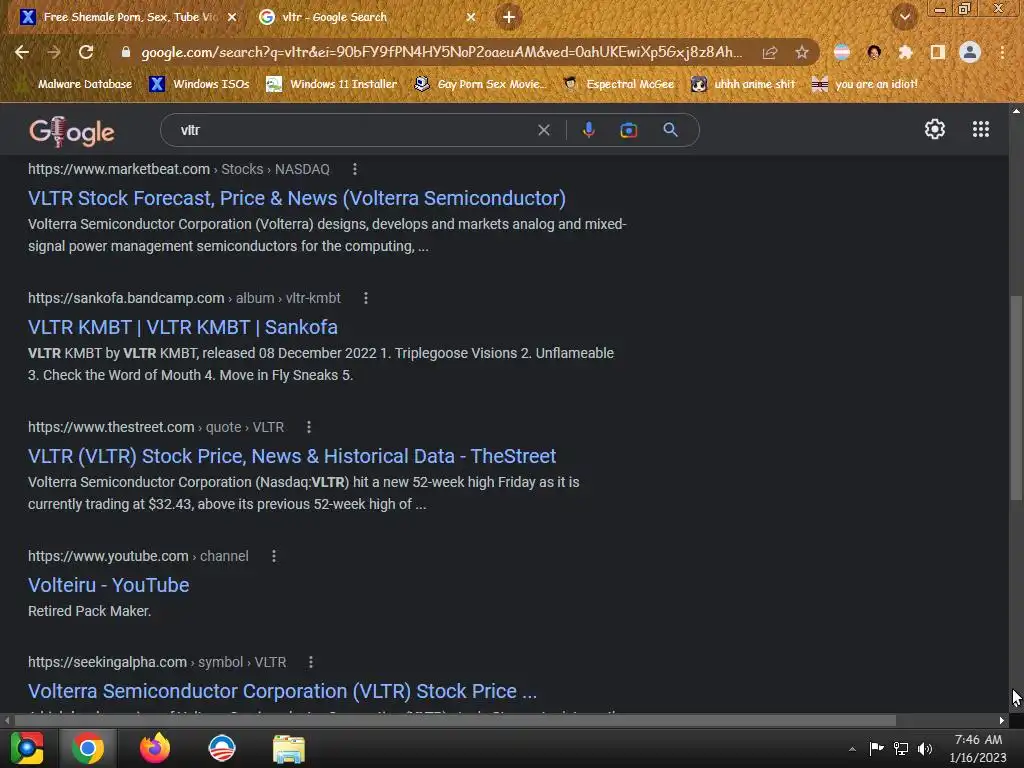
Task: Open VLTR Stock Forecast, Price & News link
Action: [x=296, y=198]
